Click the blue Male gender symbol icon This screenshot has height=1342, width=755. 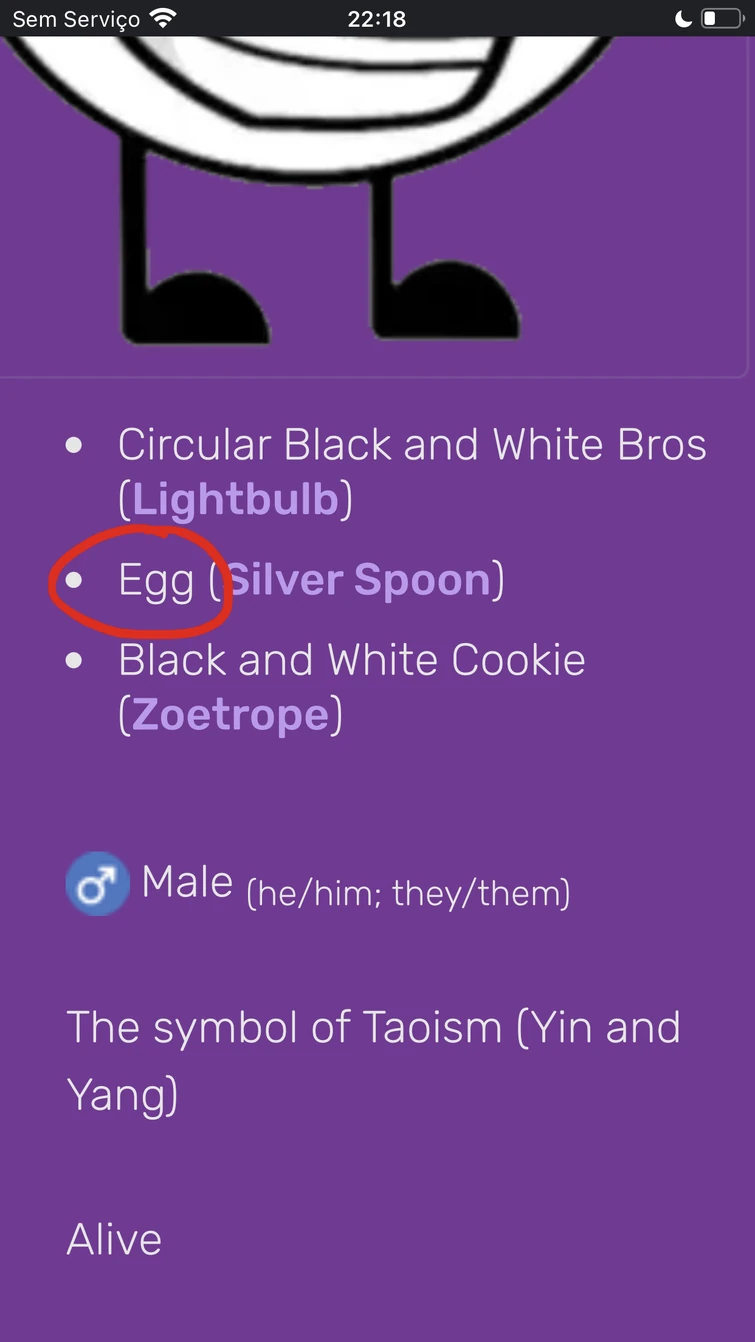coord(97,883)
